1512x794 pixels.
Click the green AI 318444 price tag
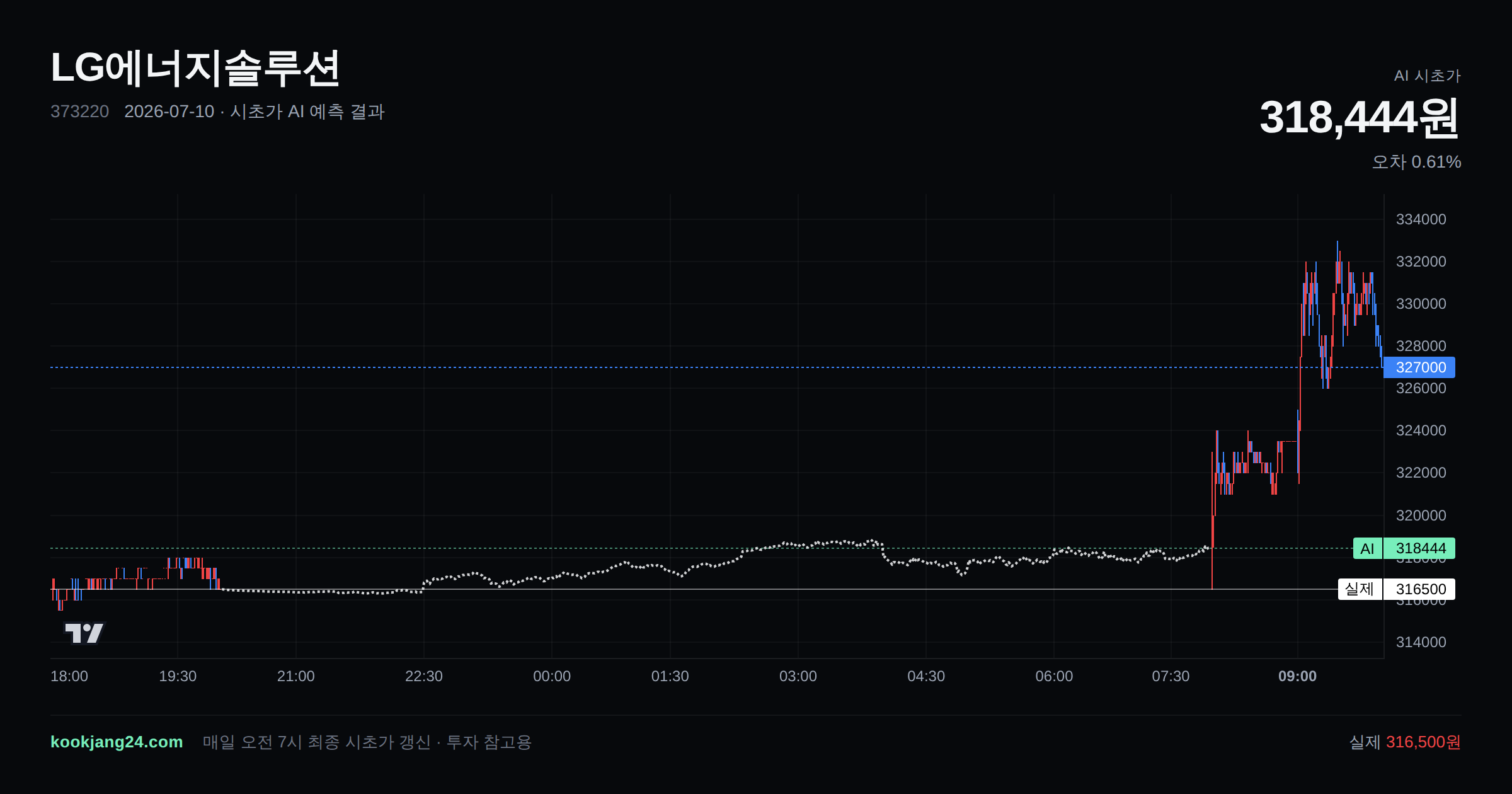tap(1404, 548)
